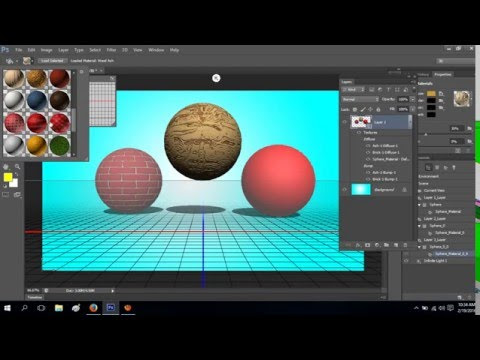
Task: Open Fill slider dropdown arrow
Action: (413, 109)
